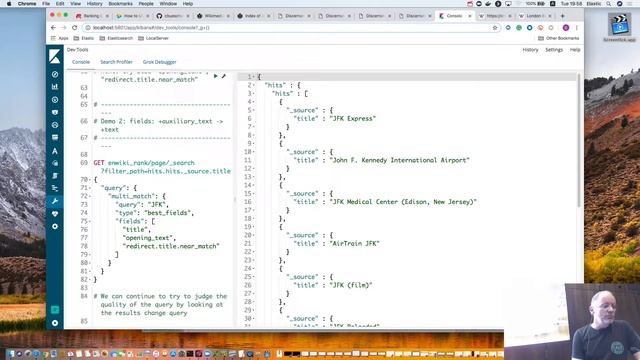640x360 pixels.
Task: Collapse "_source" block at response line 5
Action: click(x=254, y=110)
